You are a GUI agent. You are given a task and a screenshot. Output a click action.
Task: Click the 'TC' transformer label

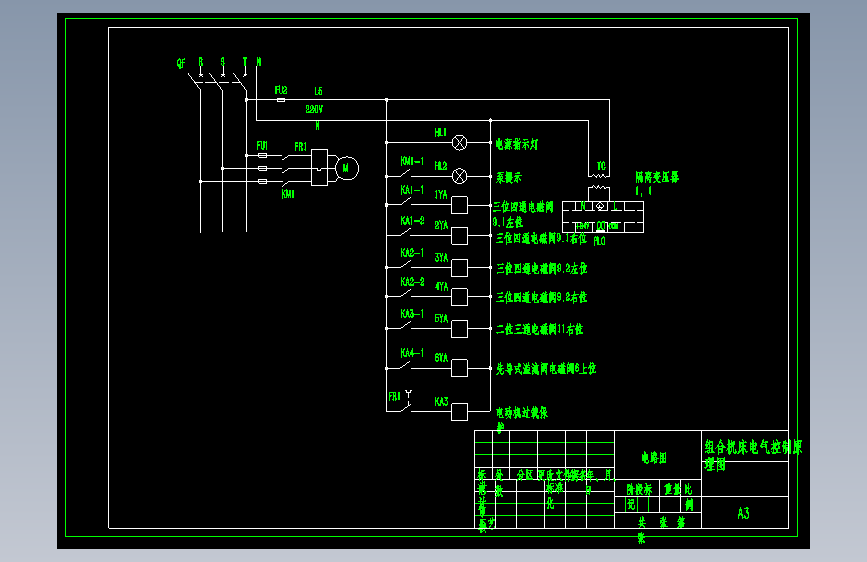tap(601, 166)
